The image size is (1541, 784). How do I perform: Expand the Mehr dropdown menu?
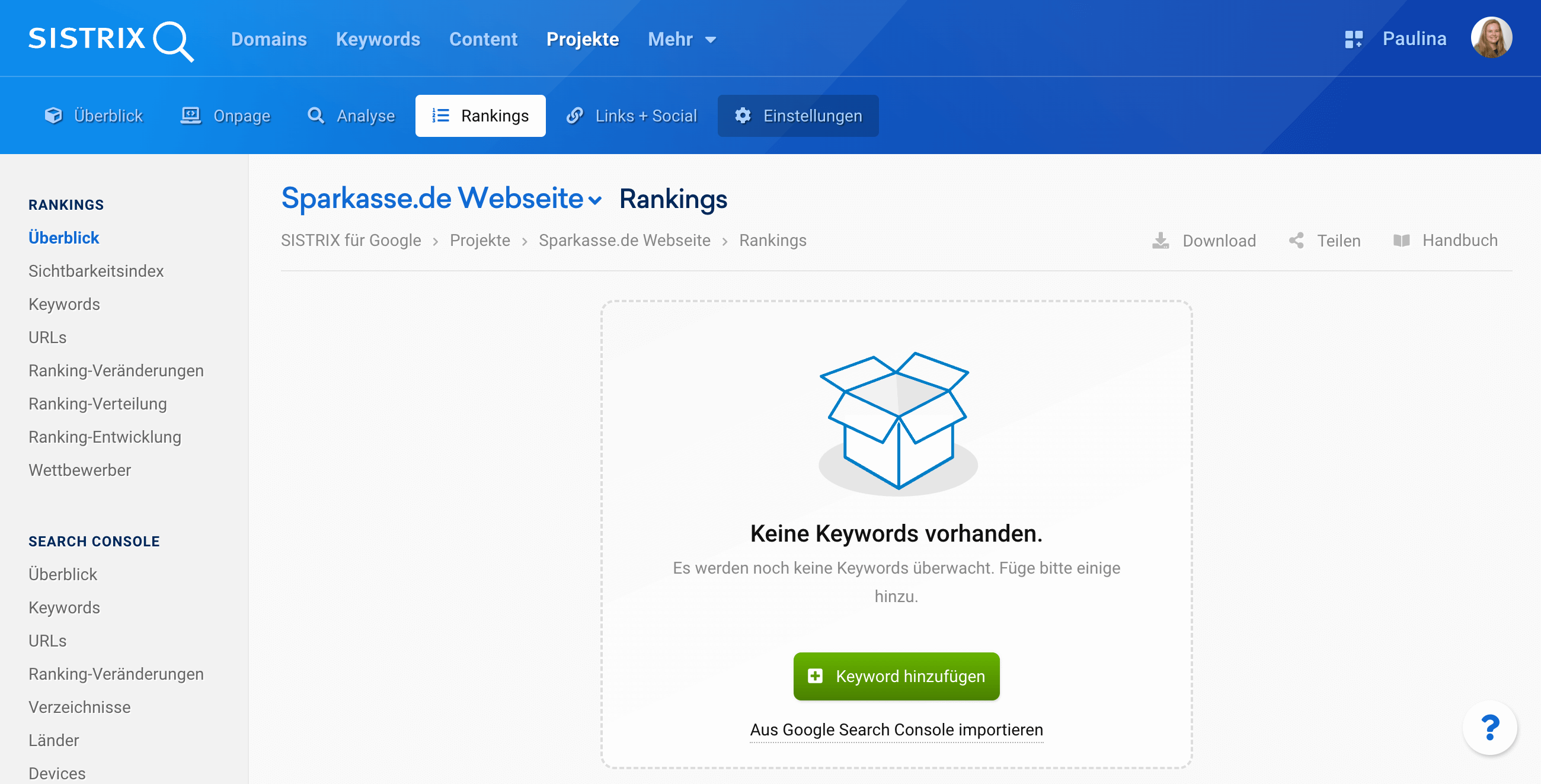pos(682,40)
